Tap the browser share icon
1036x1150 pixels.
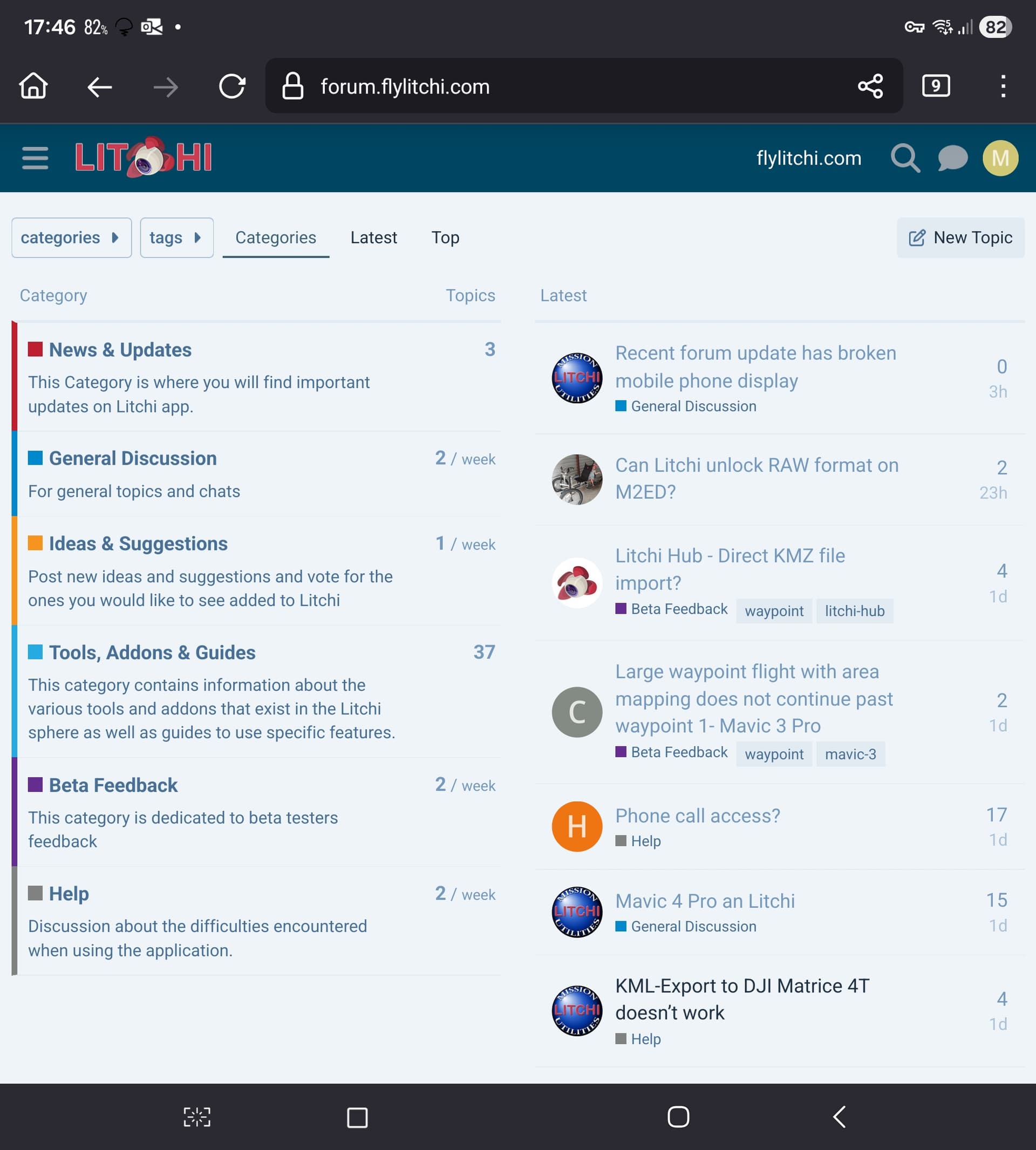[x=870, y=86]
